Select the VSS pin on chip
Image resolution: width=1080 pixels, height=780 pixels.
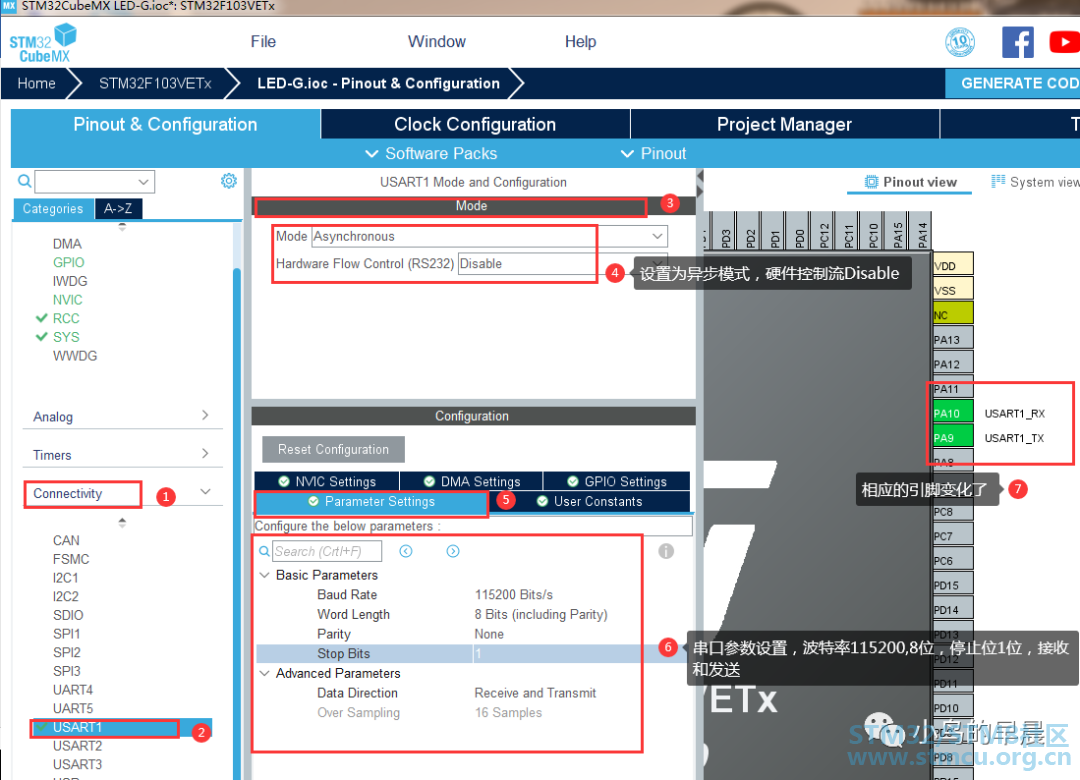point(953,290)
